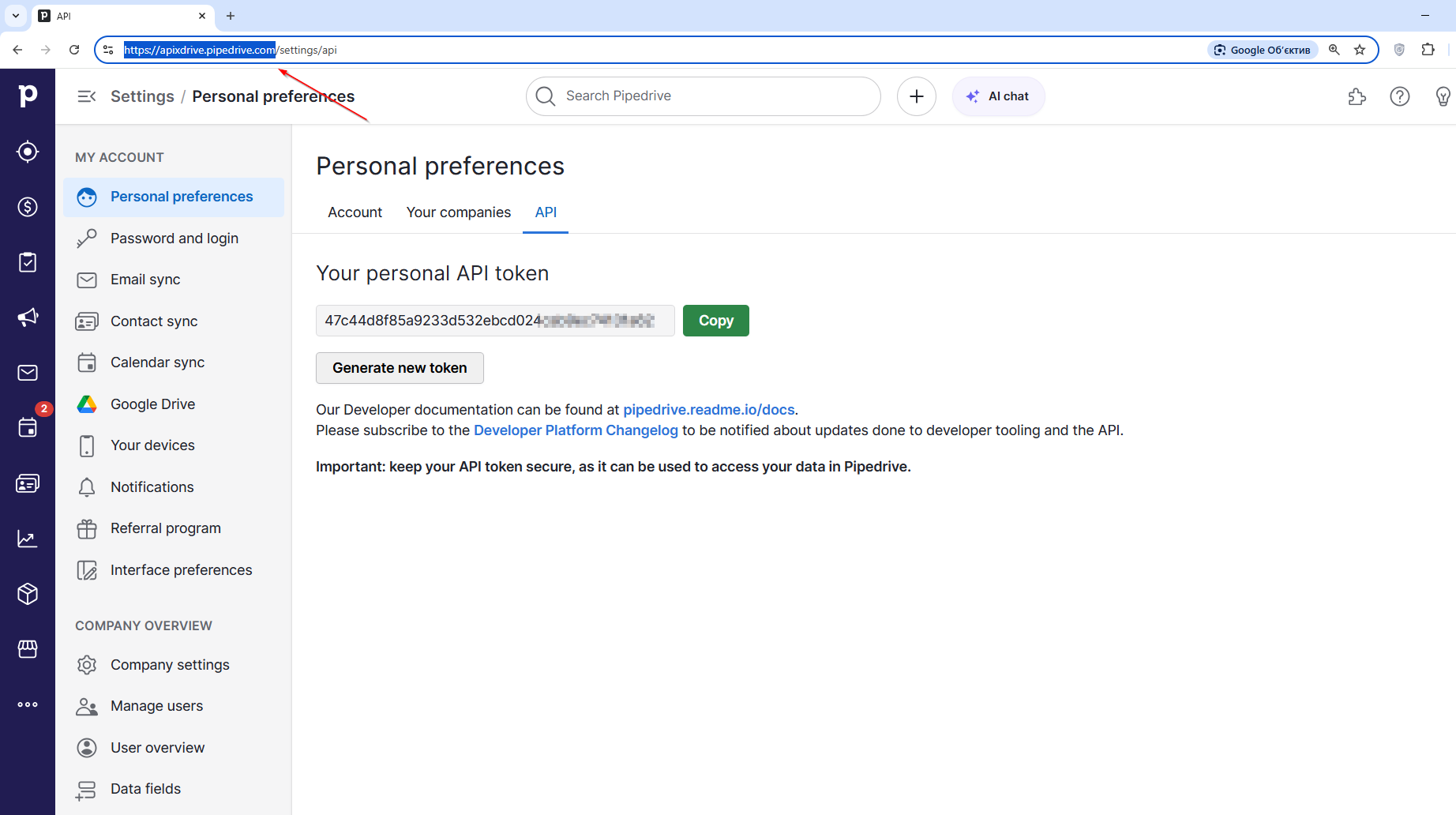
Task: Open Deals dollar icon in navigation
Action: (x=28, y=207)
